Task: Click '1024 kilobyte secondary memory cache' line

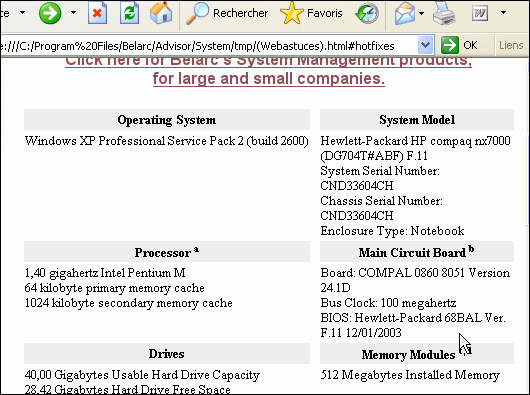Action: tap(128, 303)
